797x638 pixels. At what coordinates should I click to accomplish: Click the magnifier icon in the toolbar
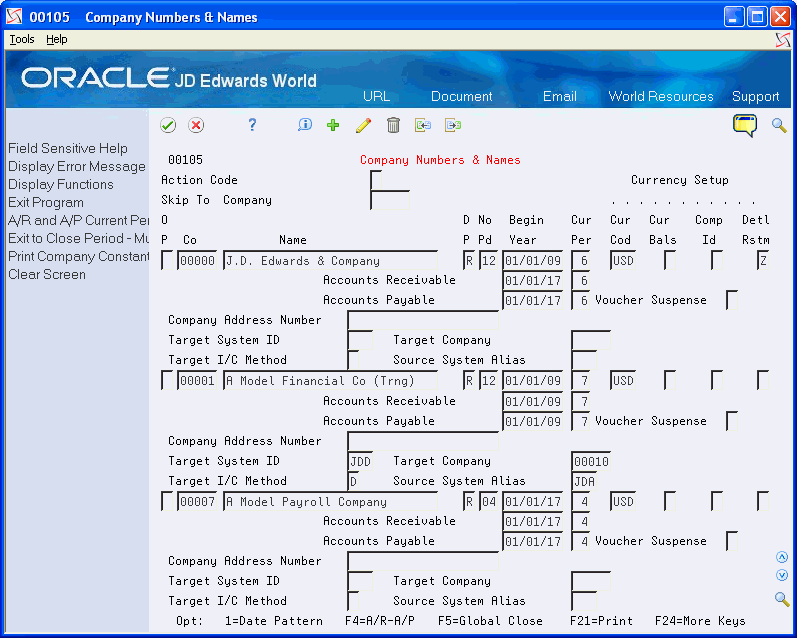coord(779,125)
